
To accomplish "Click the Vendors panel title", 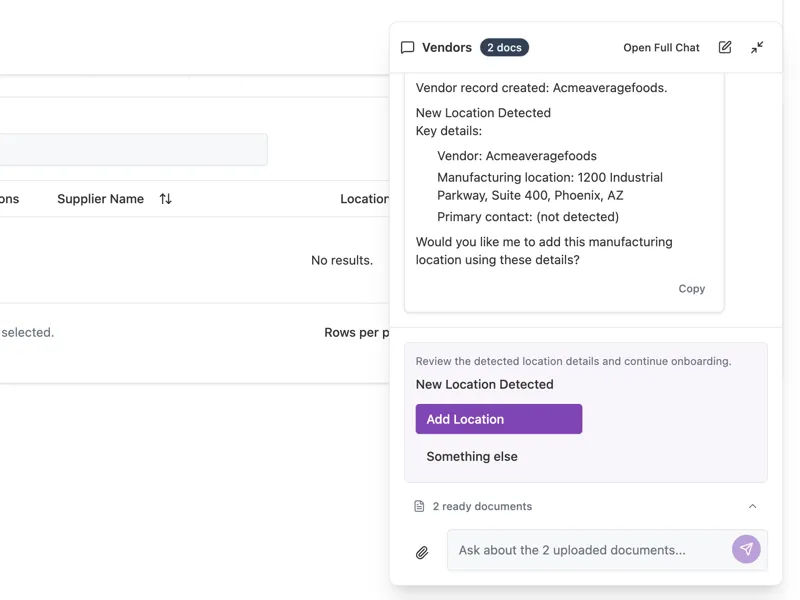I will [x=448, y=47].
